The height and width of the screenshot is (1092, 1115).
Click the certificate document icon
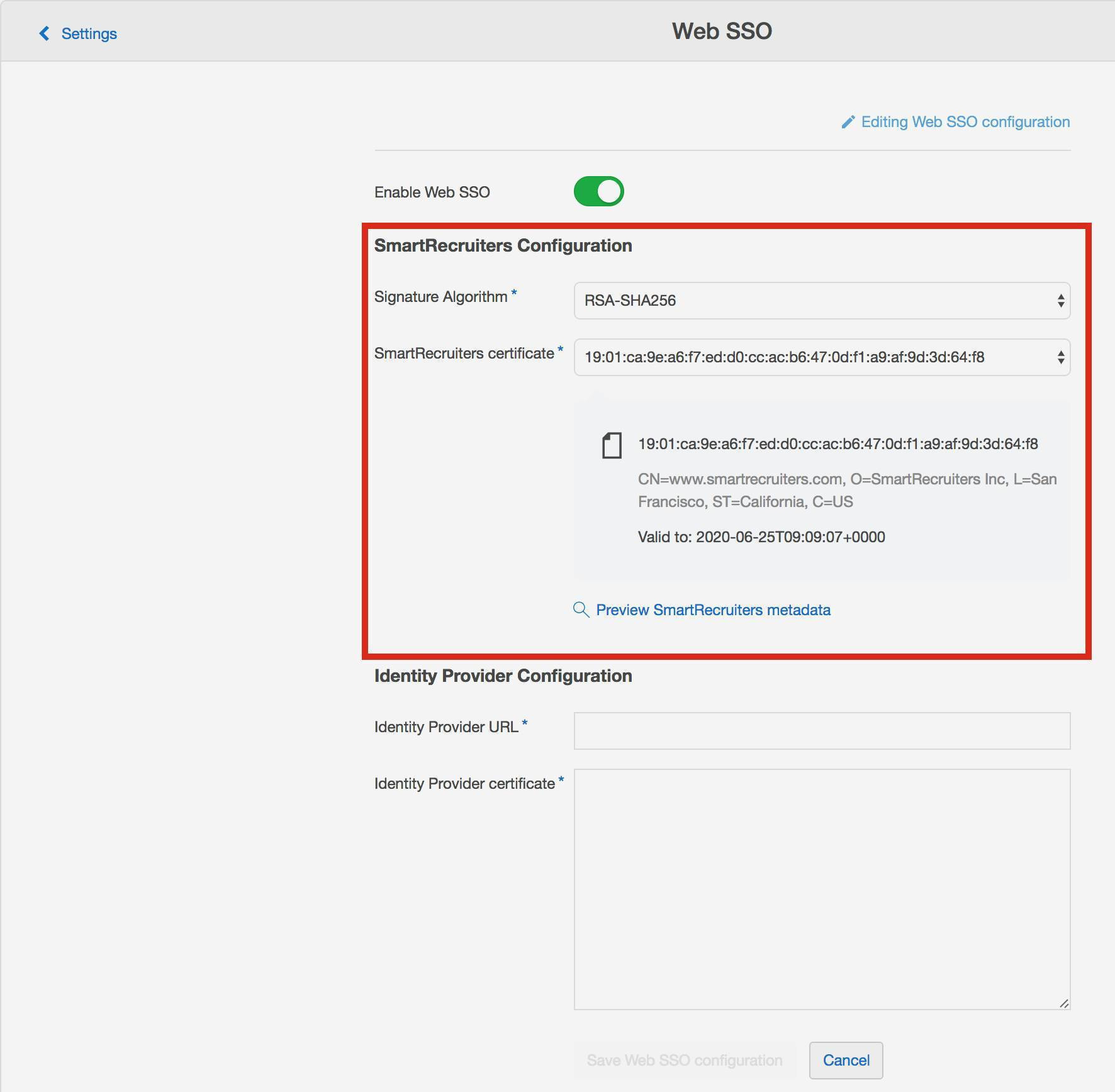tap(612, 445)
